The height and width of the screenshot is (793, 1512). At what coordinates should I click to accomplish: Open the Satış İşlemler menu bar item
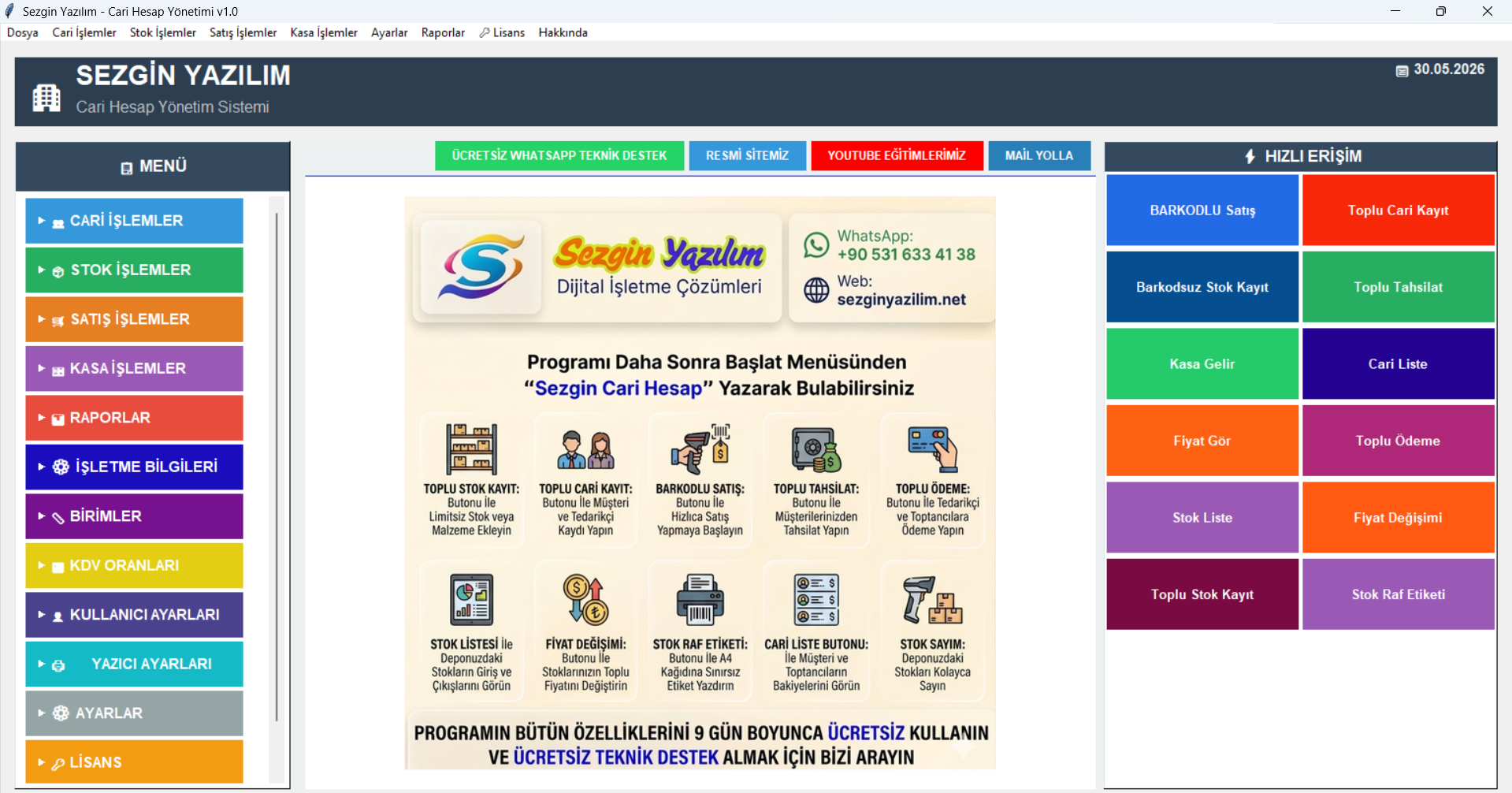point(243,32)
